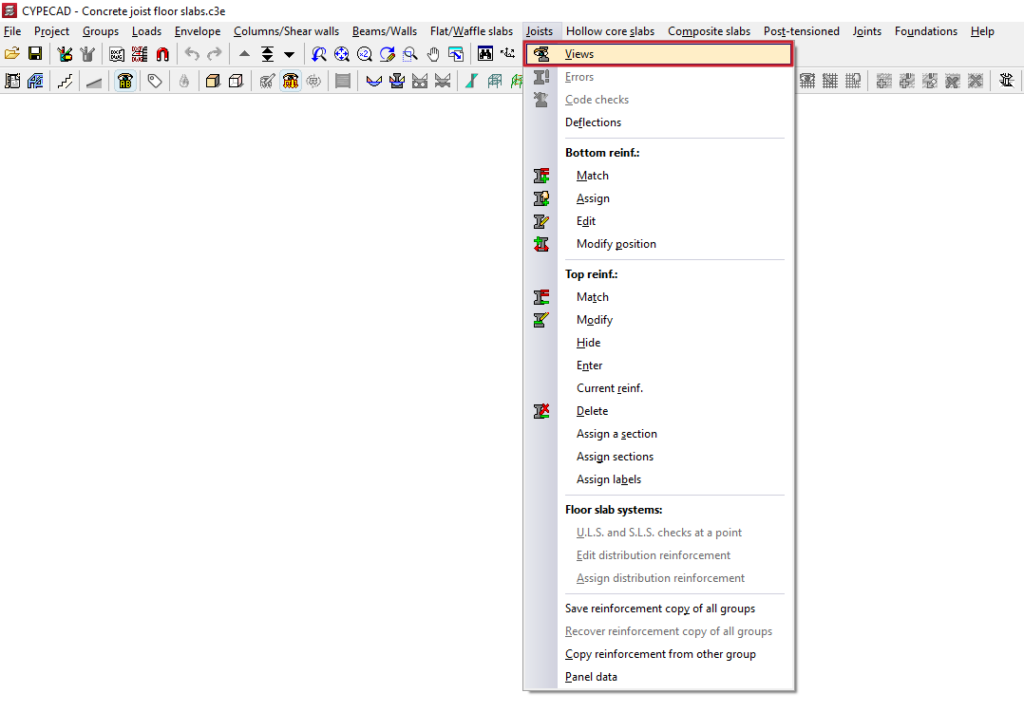1024x712 pixels.
Task: Open the Project menu
Action: tap(52, 31)
